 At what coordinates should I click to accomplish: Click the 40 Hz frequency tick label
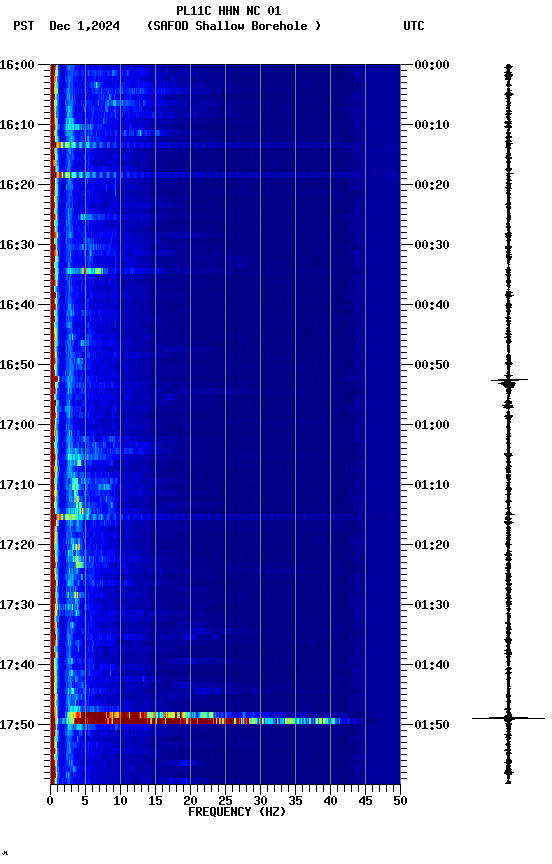[330, 801]
